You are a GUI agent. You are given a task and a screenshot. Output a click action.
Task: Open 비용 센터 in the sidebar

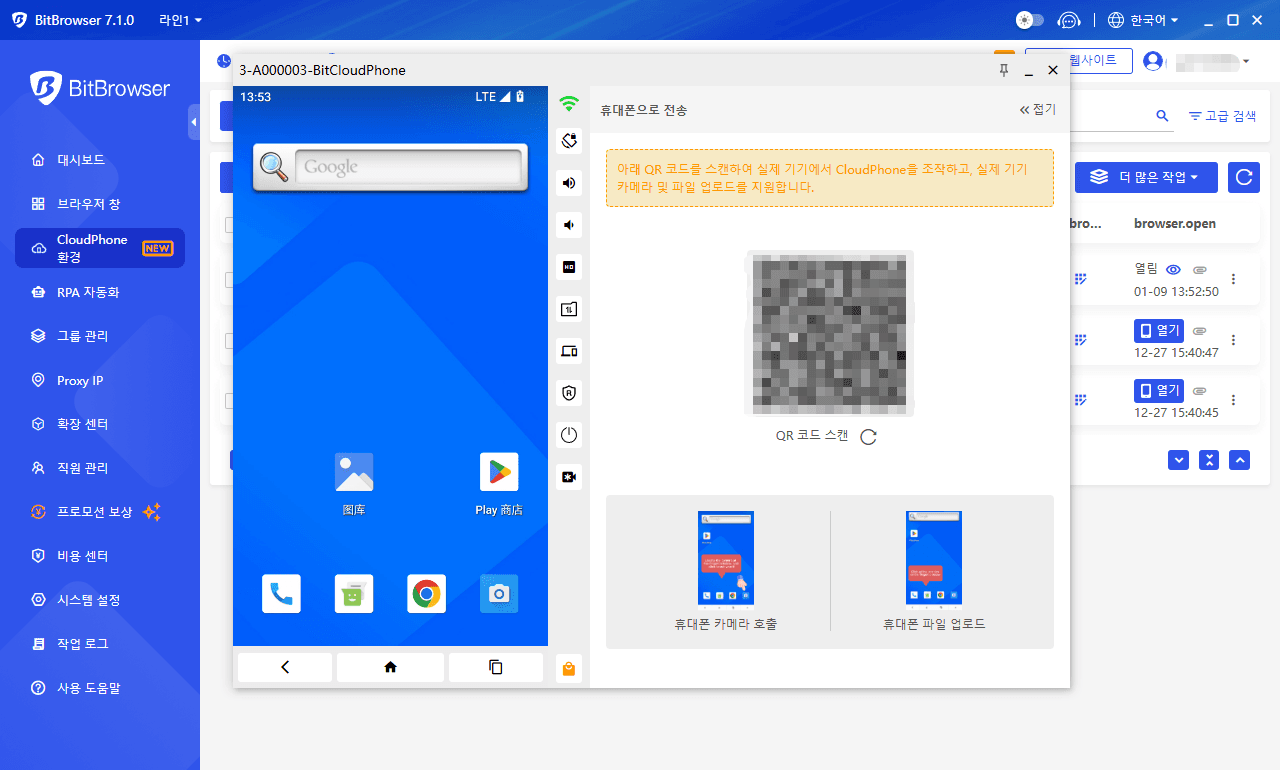(100, 556)
